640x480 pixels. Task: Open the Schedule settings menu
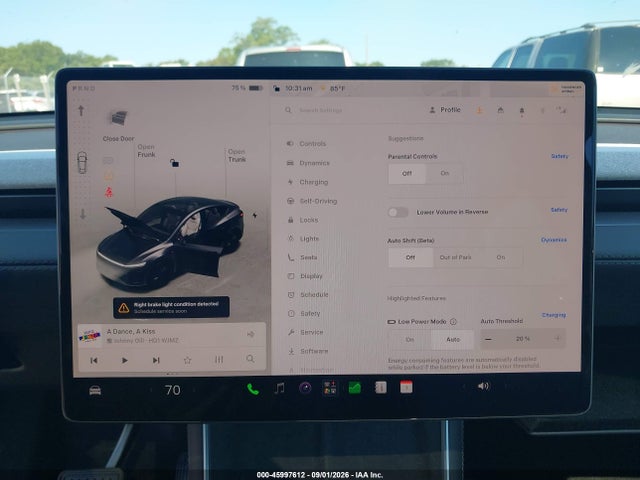(308, 295)
